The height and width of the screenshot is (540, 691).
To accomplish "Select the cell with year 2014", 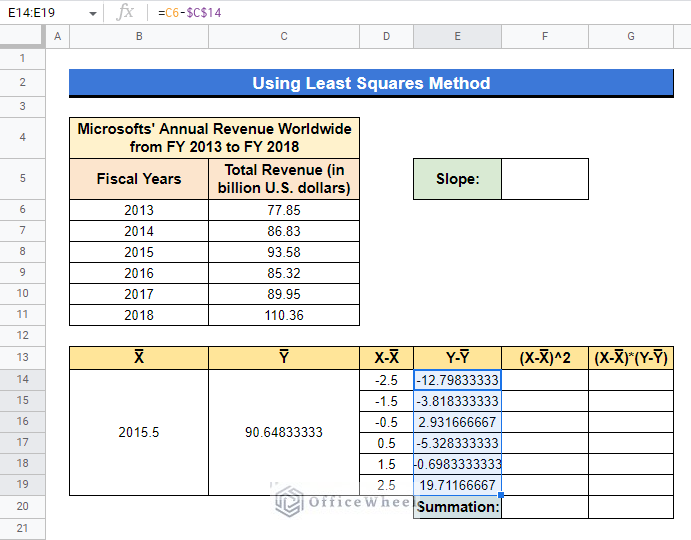I will pos(139,231).
